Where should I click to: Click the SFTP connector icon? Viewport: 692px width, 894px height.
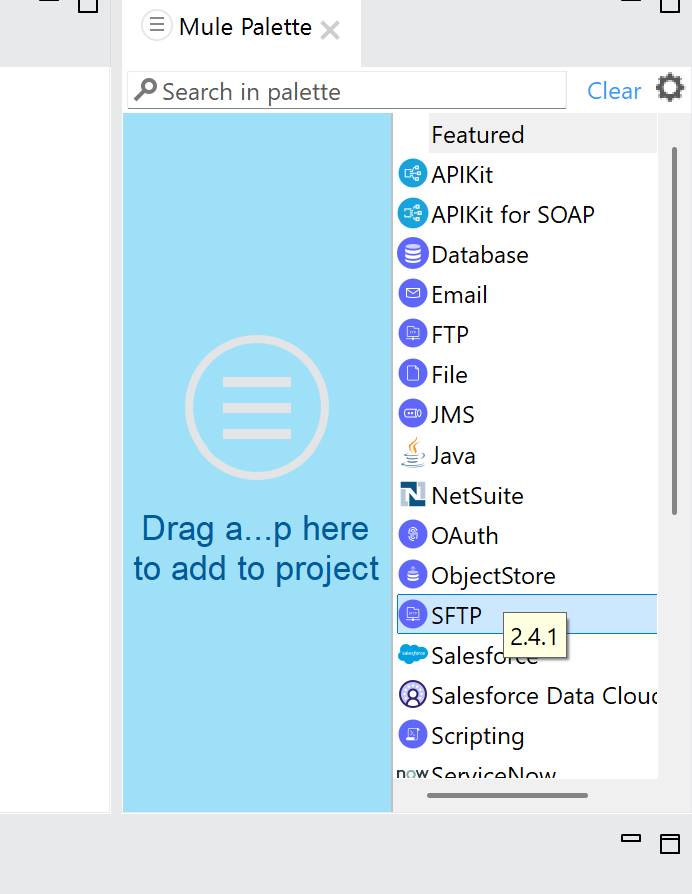pos(413,615)
